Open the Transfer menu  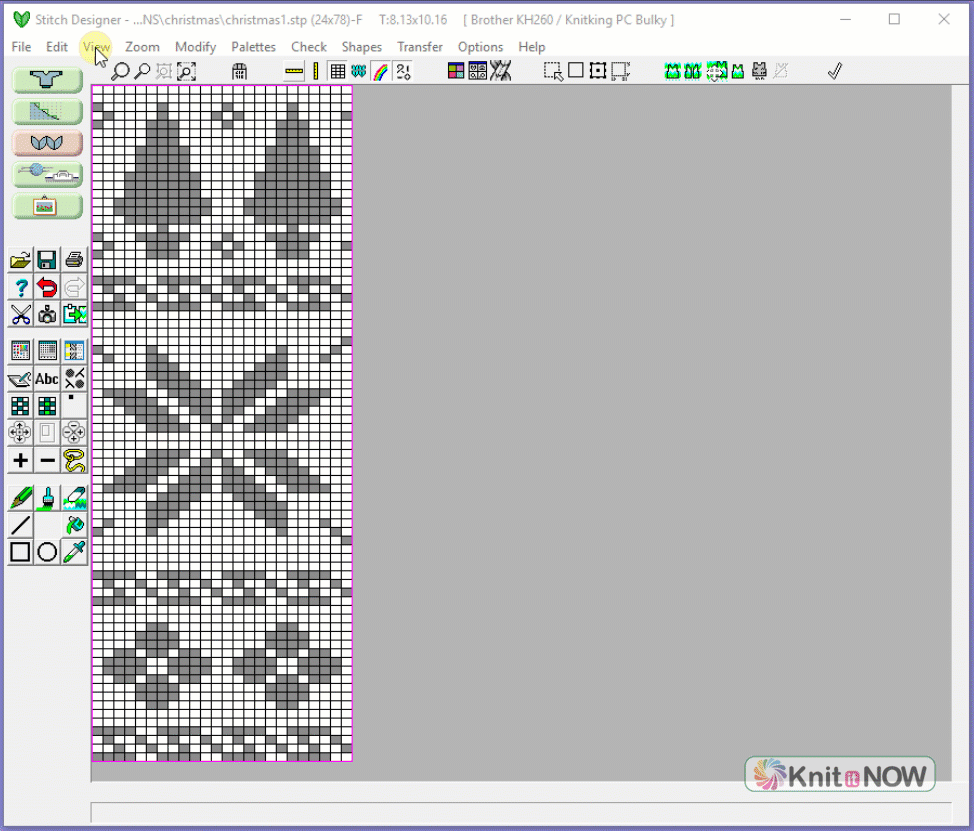tap(420, 47)
